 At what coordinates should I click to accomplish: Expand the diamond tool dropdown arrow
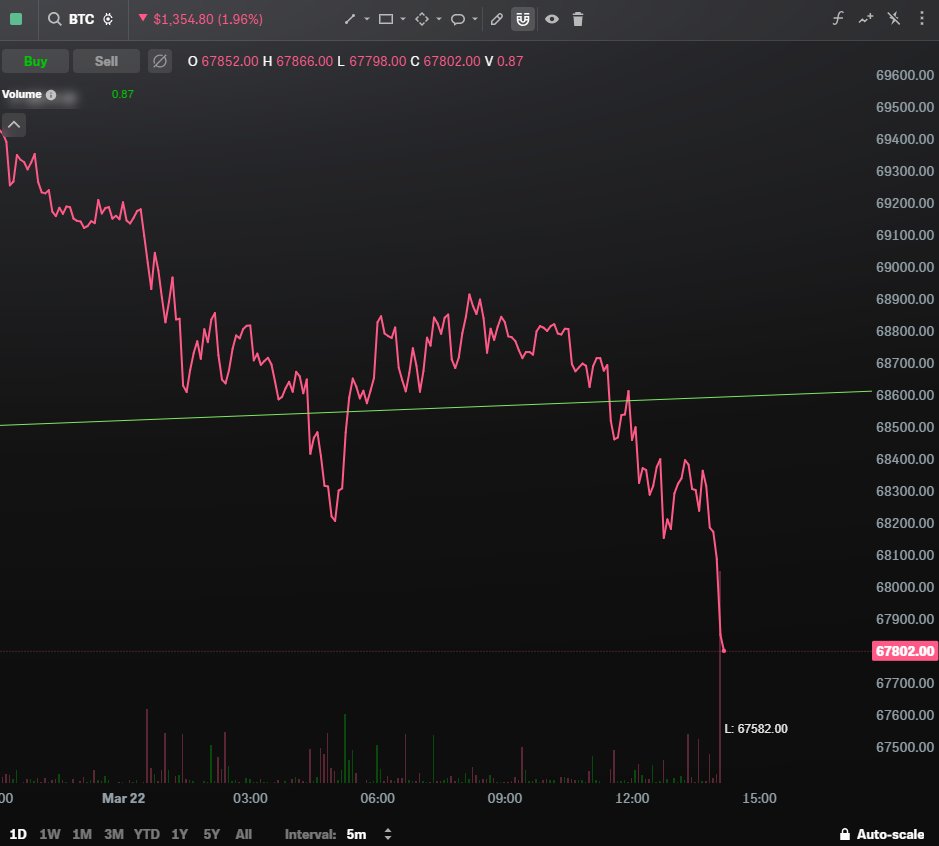tap(439, 19)
